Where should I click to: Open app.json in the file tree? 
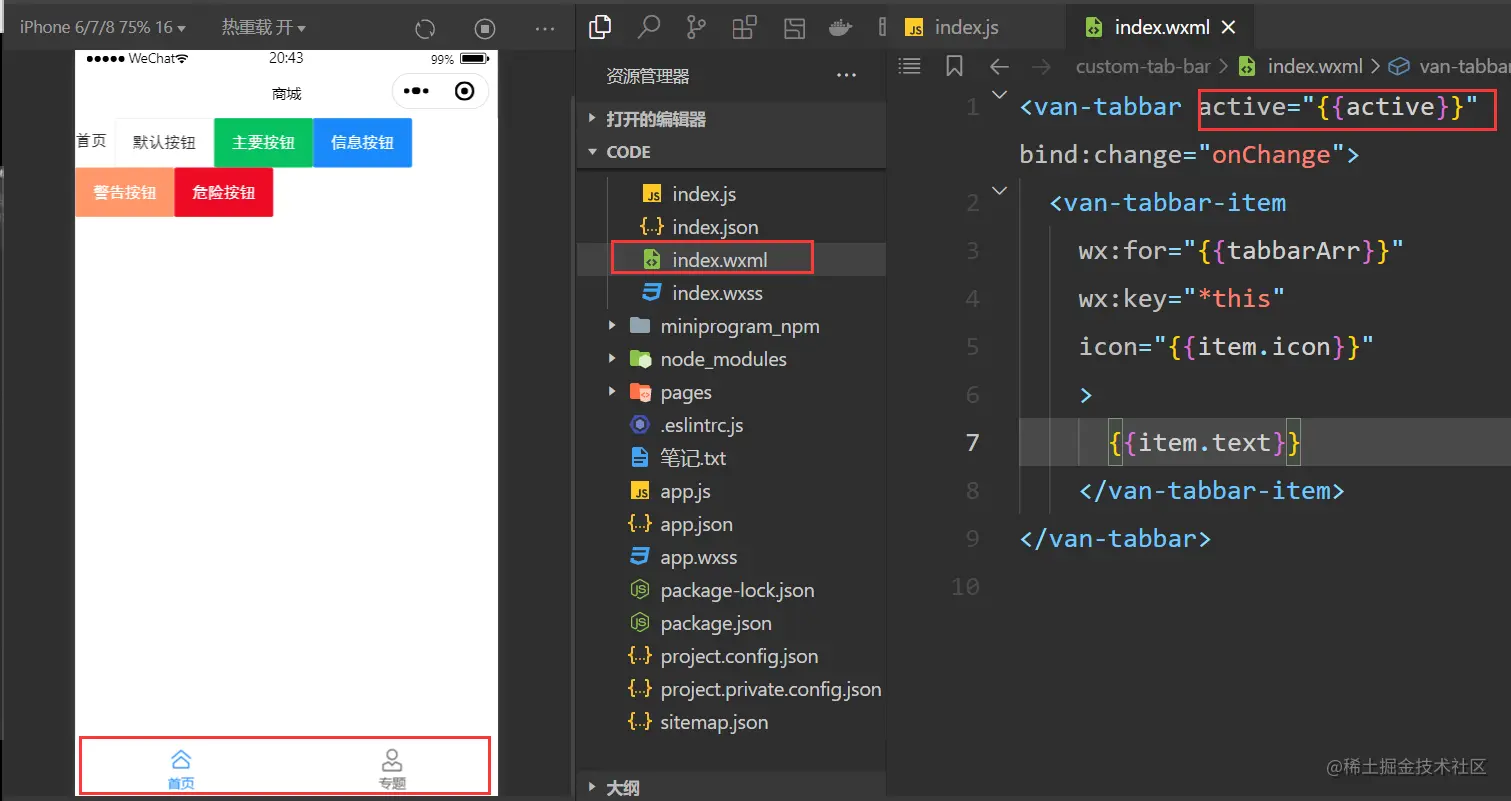coord(731,524)
